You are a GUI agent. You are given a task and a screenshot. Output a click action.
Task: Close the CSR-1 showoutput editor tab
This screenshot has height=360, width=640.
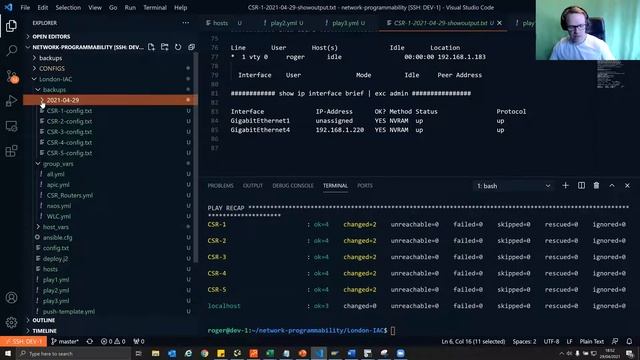click(500, 23)
